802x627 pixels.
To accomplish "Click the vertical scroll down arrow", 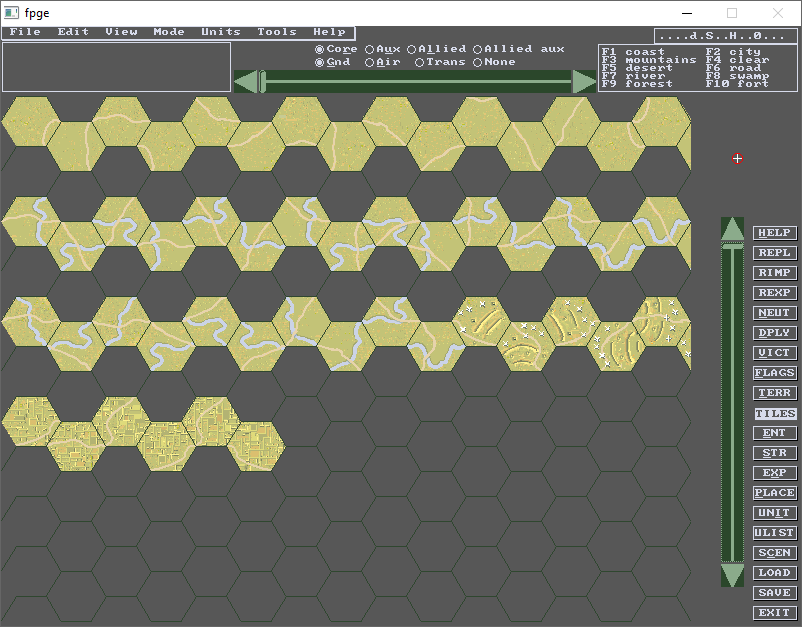I will 732,575.
